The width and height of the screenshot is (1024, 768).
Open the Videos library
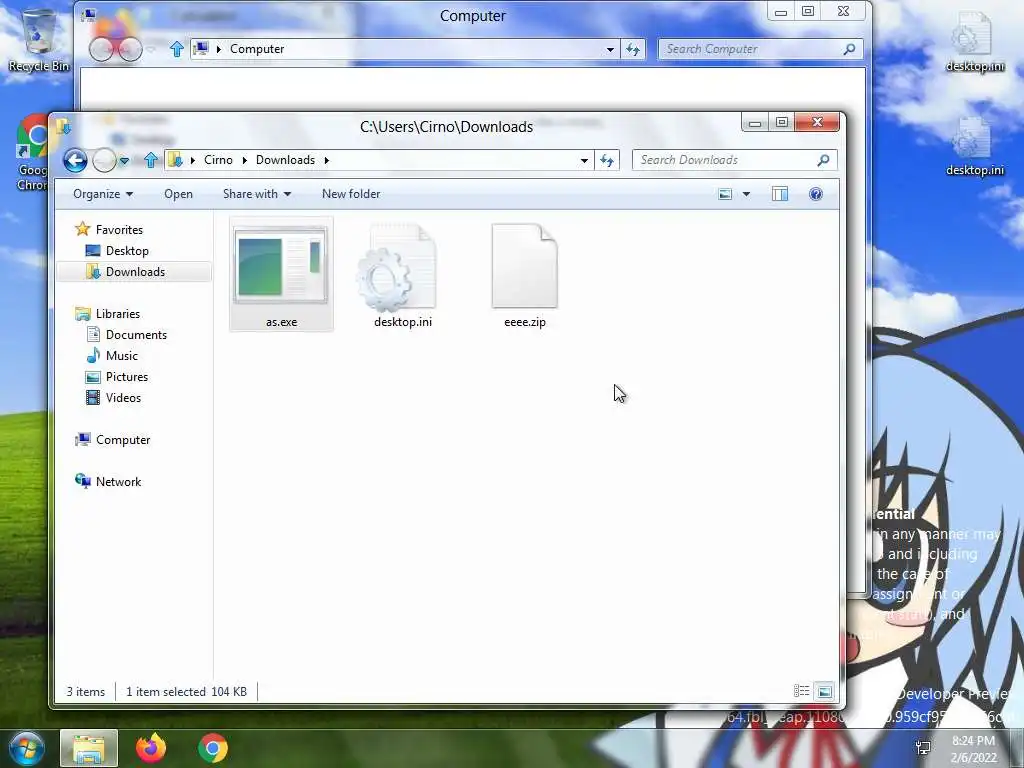123,398
